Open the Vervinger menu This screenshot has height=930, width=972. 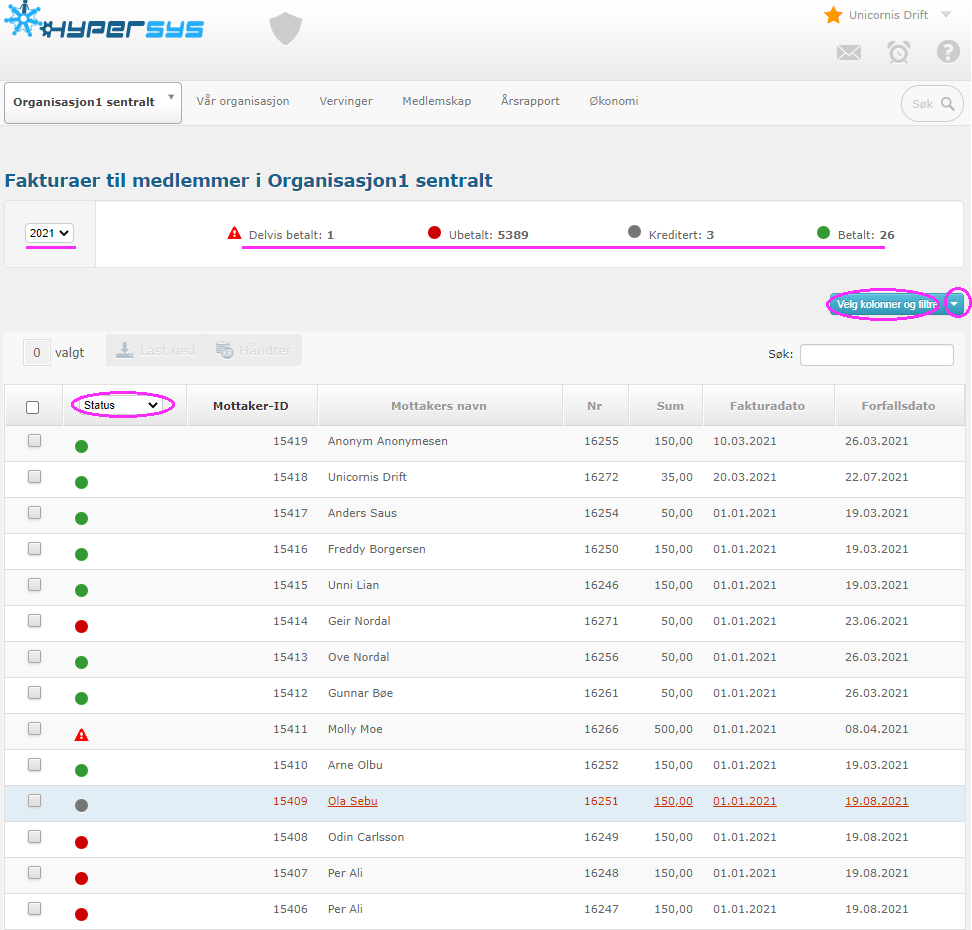pos(346,101)
